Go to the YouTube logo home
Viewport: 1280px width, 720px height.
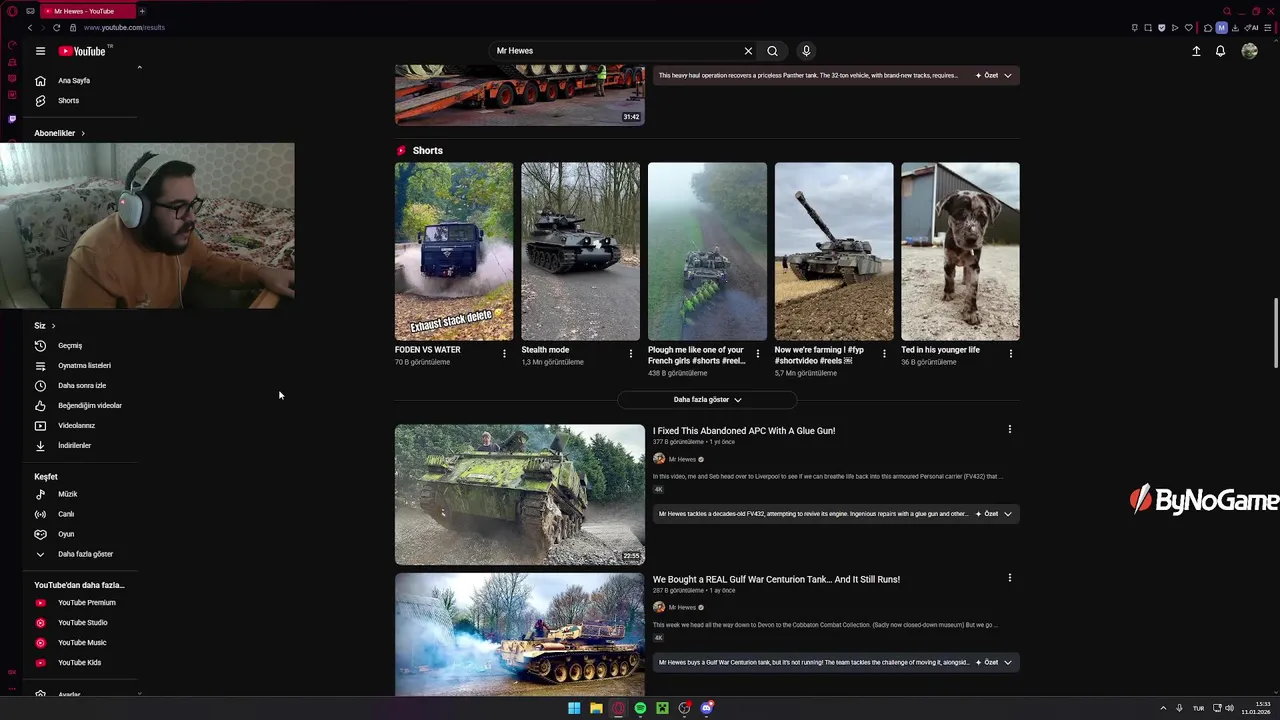coord(84,51)
